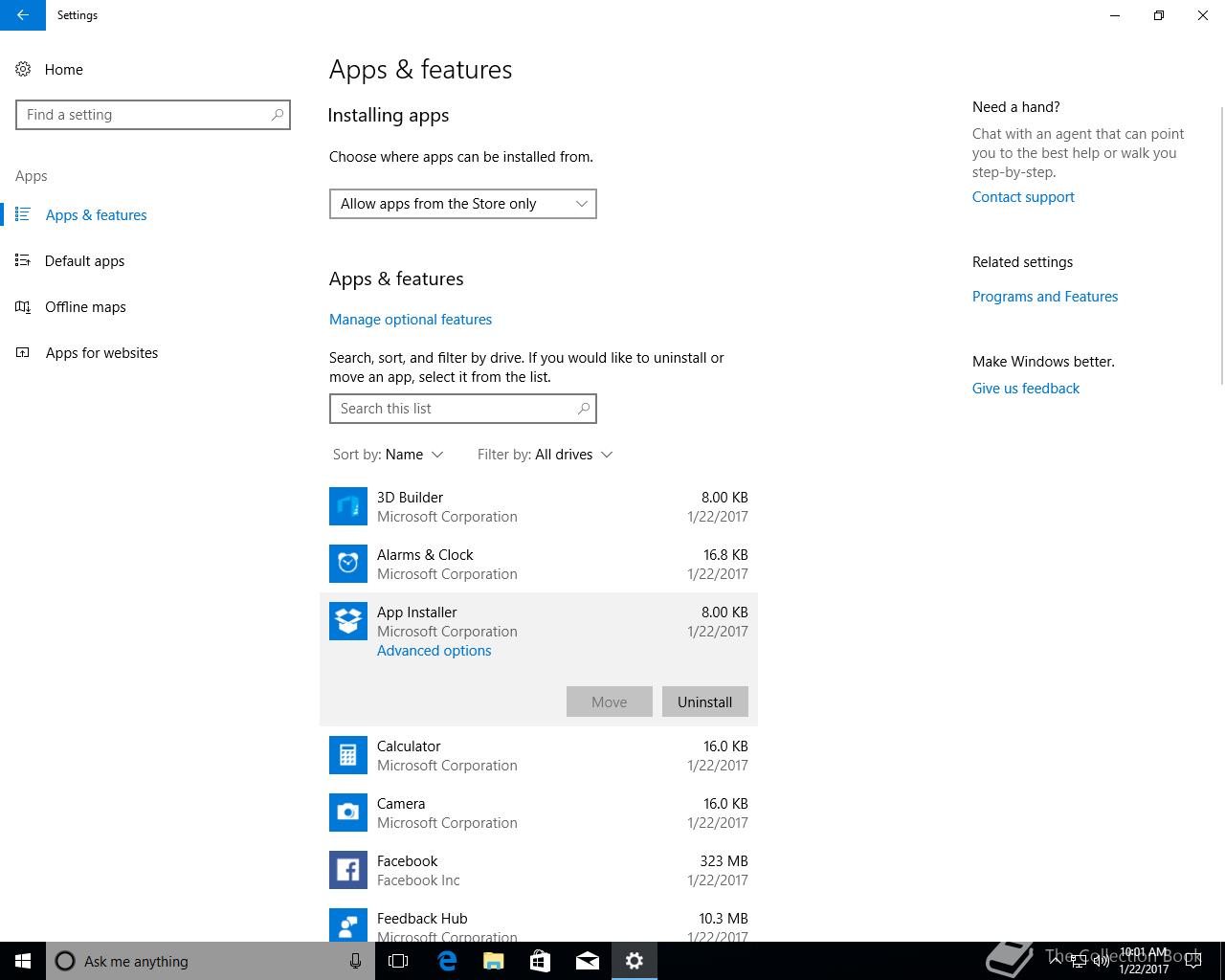Select the Calculator list entry

(539, 755)
